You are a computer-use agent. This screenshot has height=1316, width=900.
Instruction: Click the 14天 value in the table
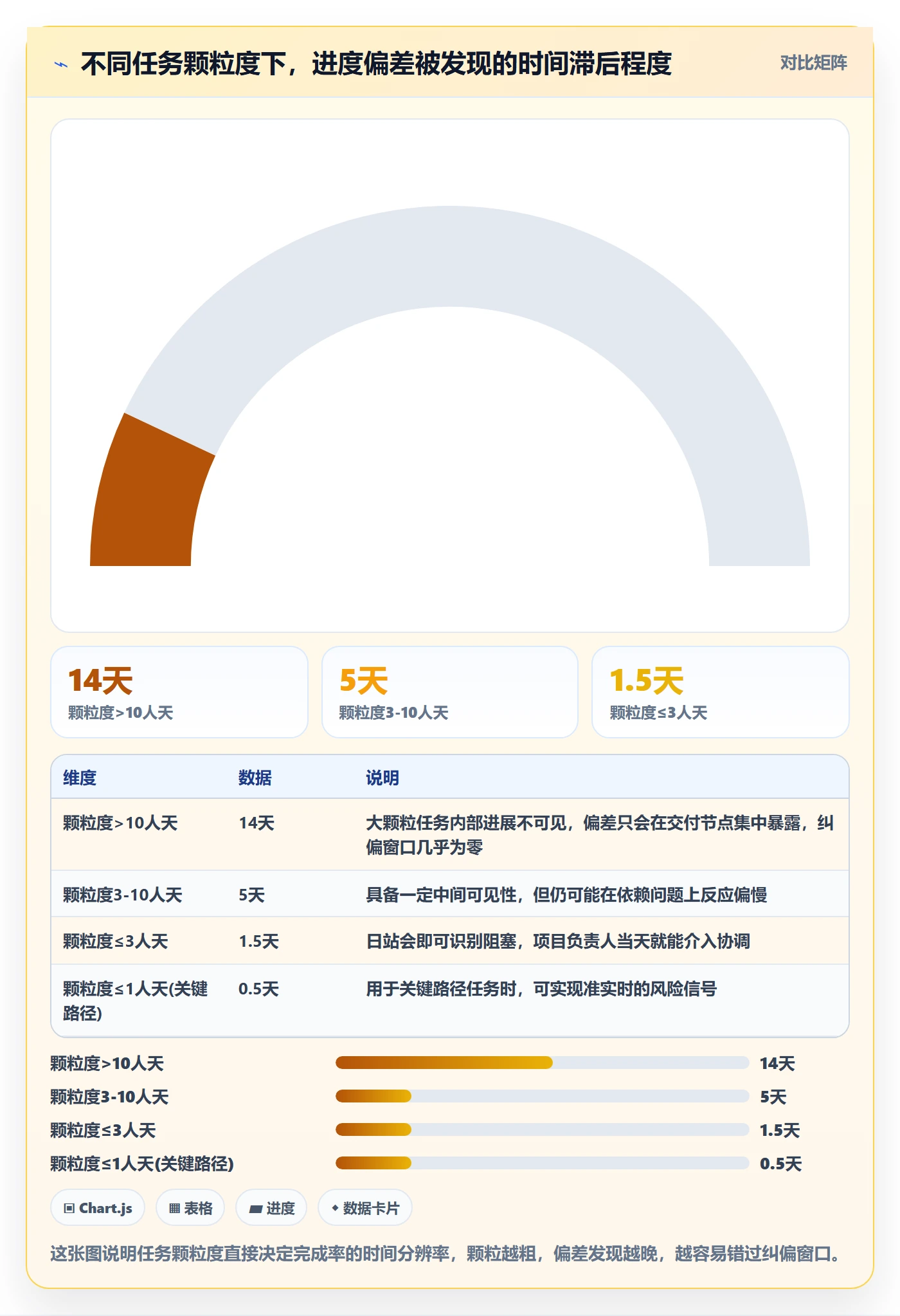coord(256,823)
